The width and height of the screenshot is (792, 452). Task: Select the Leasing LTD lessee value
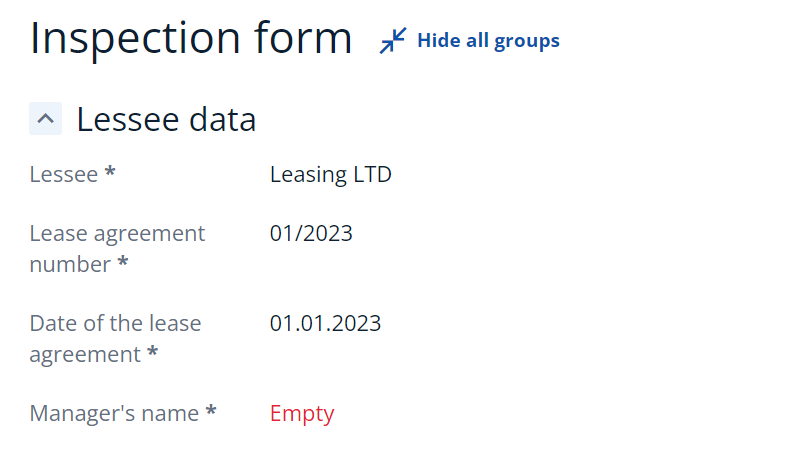[x=331, y=175]
